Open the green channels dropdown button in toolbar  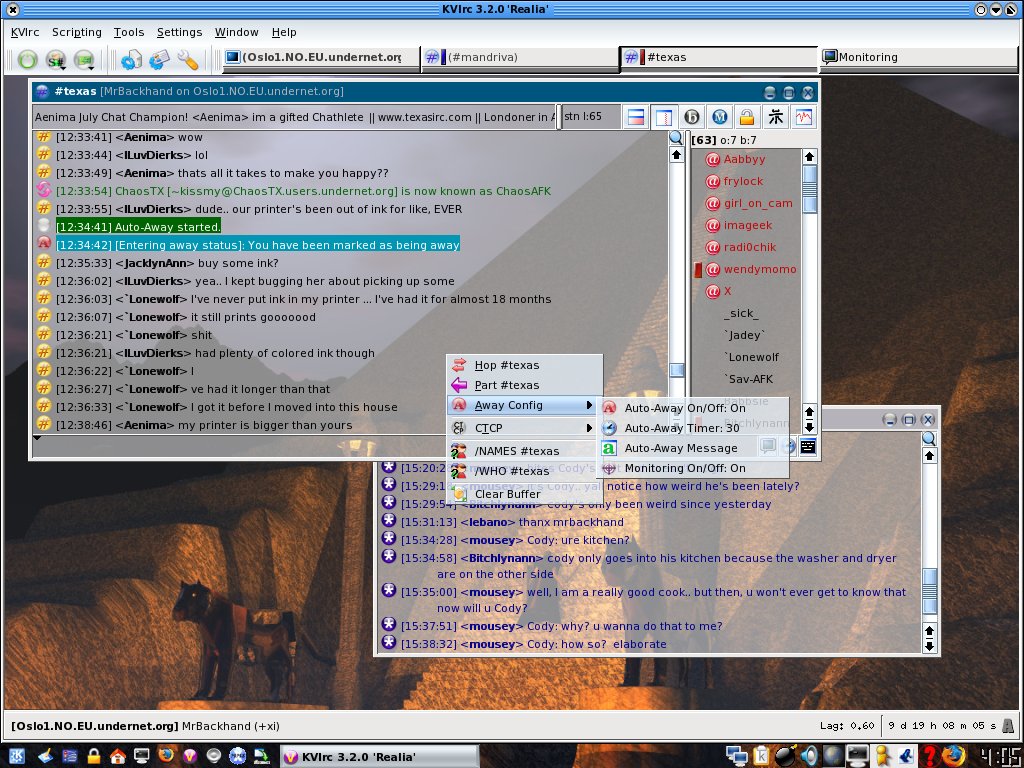click(x=84, y=59)
